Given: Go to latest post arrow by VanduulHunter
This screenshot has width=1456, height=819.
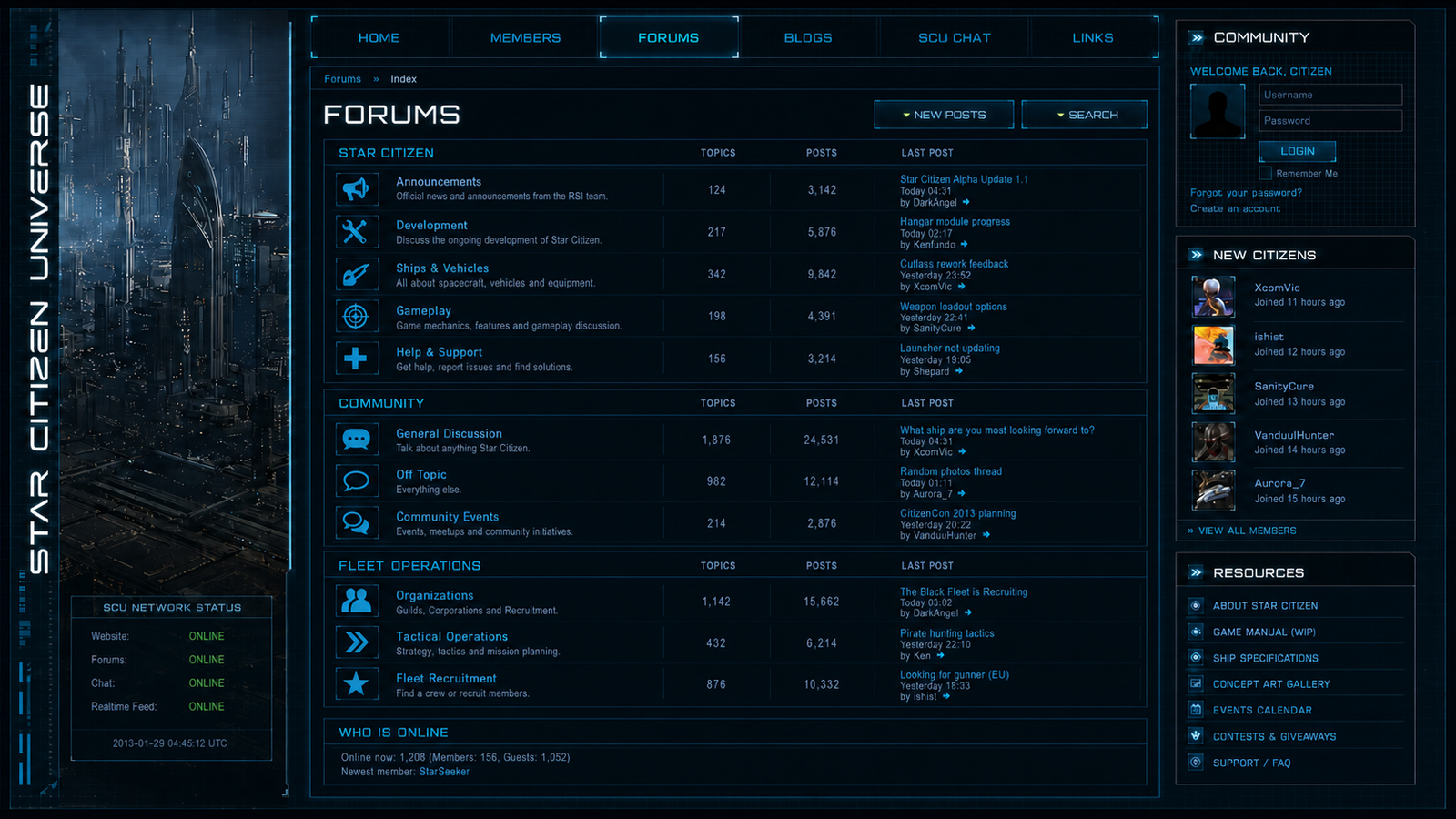Looking at the screenshot, I should pos(986,535).
